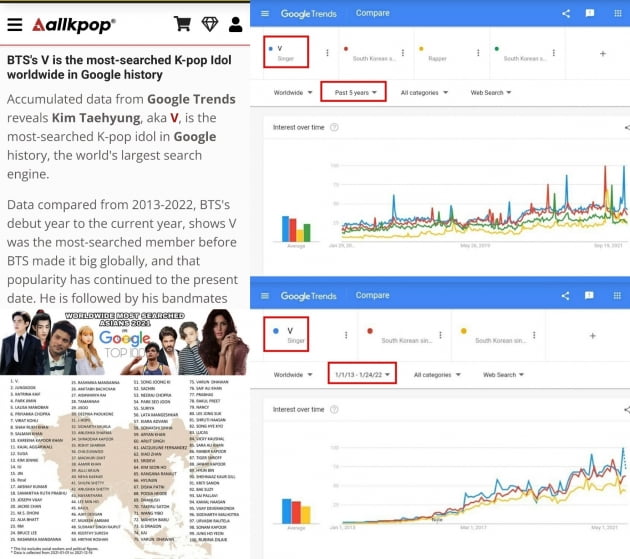Click feedback icon in lower Google Trends header
Image resolution: width=630 pixels, height=559 pixels.
click(x=589, y=296)
